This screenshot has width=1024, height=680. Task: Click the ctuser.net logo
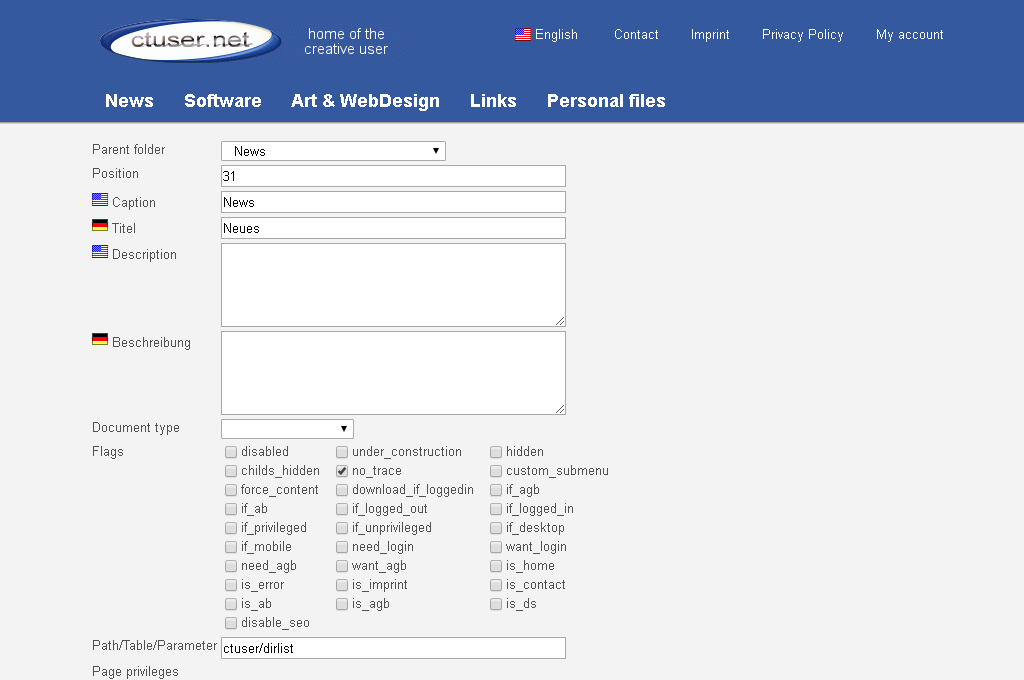(x=190, y=41)
